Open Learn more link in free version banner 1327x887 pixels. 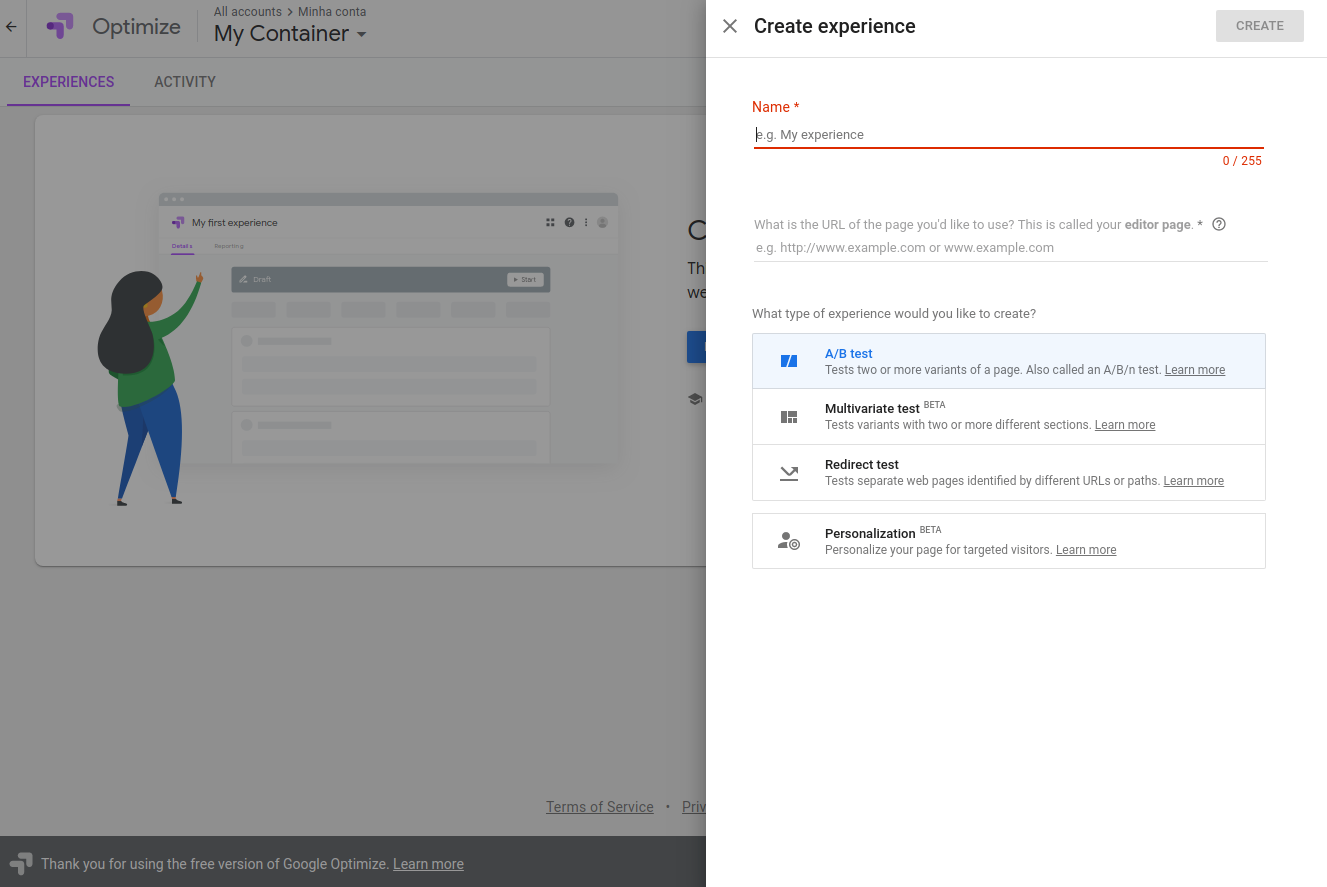(x=428, y=864)
